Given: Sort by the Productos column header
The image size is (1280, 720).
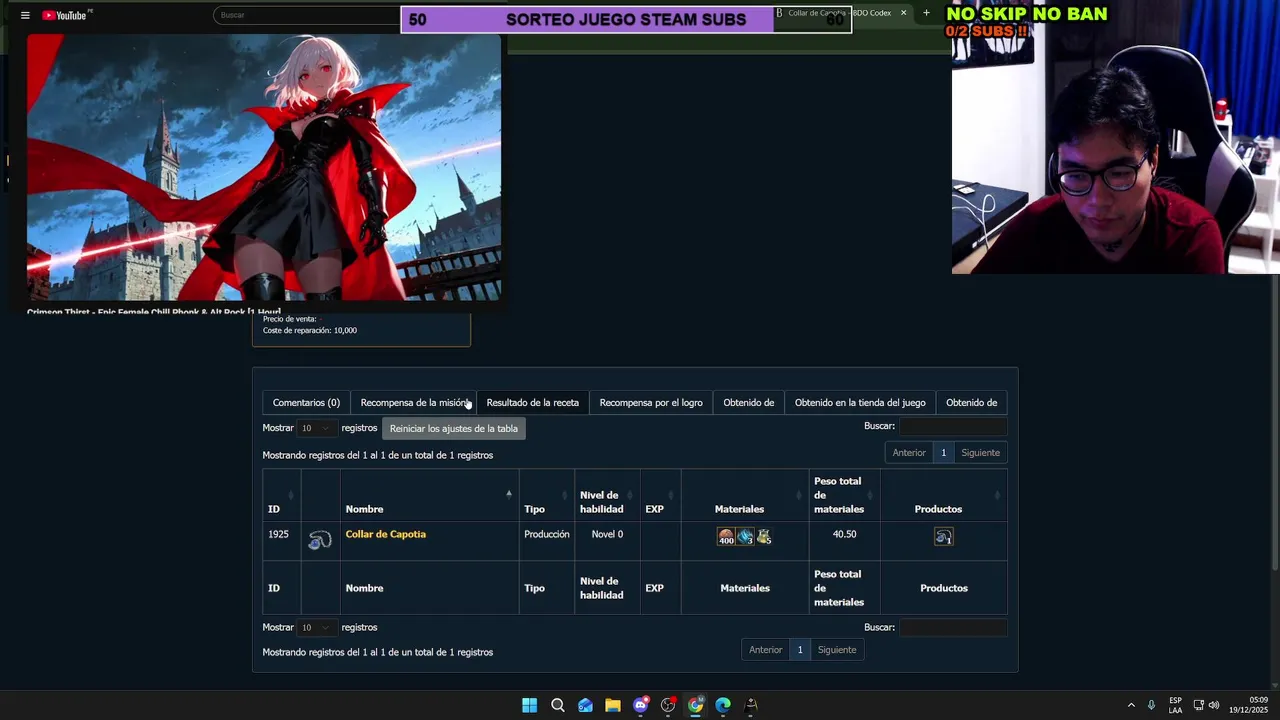Looking at the screenshot, I should [943, 495].
